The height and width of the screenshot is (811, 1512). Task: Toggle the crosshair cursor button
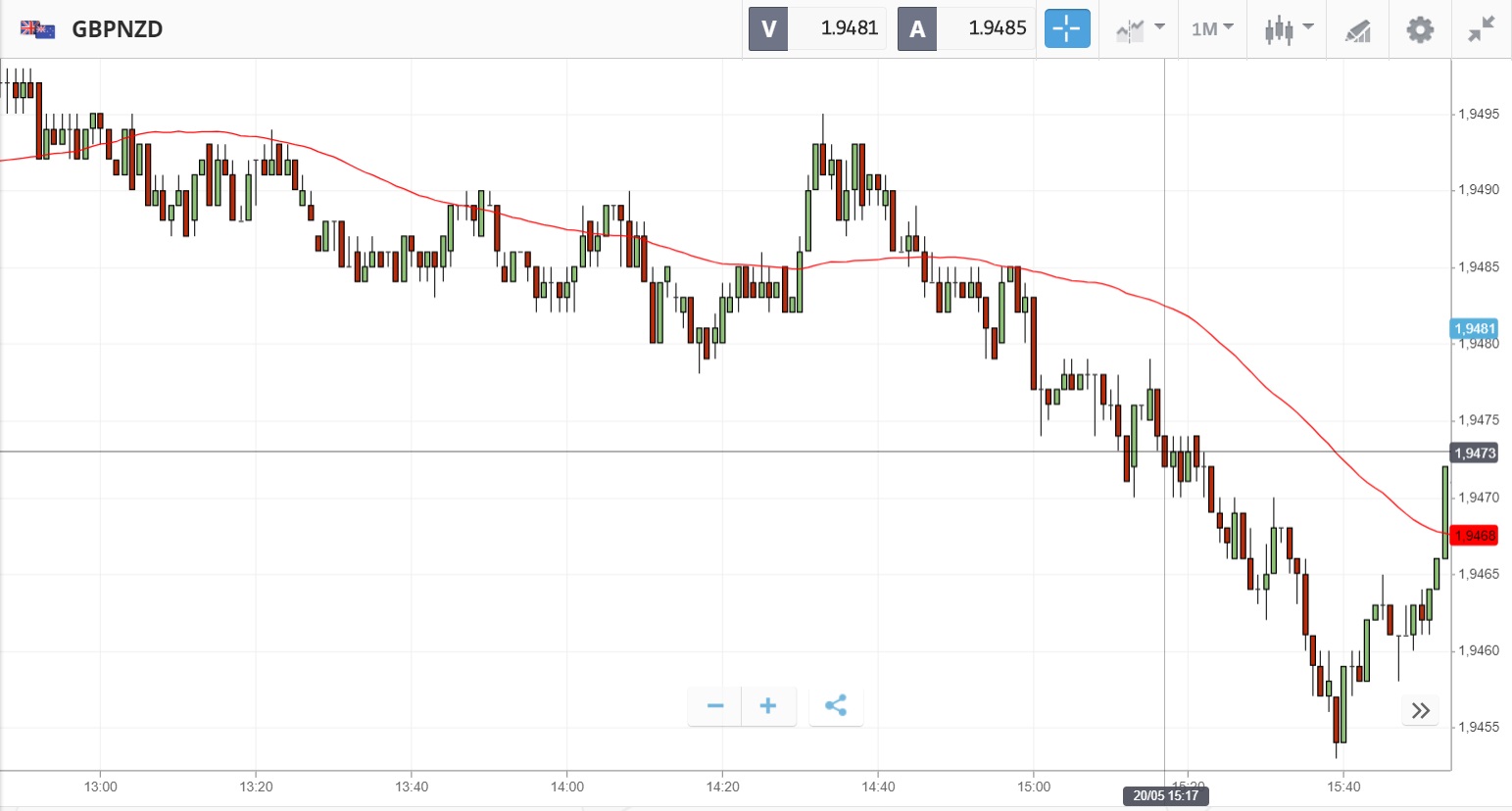(1066, 28)
